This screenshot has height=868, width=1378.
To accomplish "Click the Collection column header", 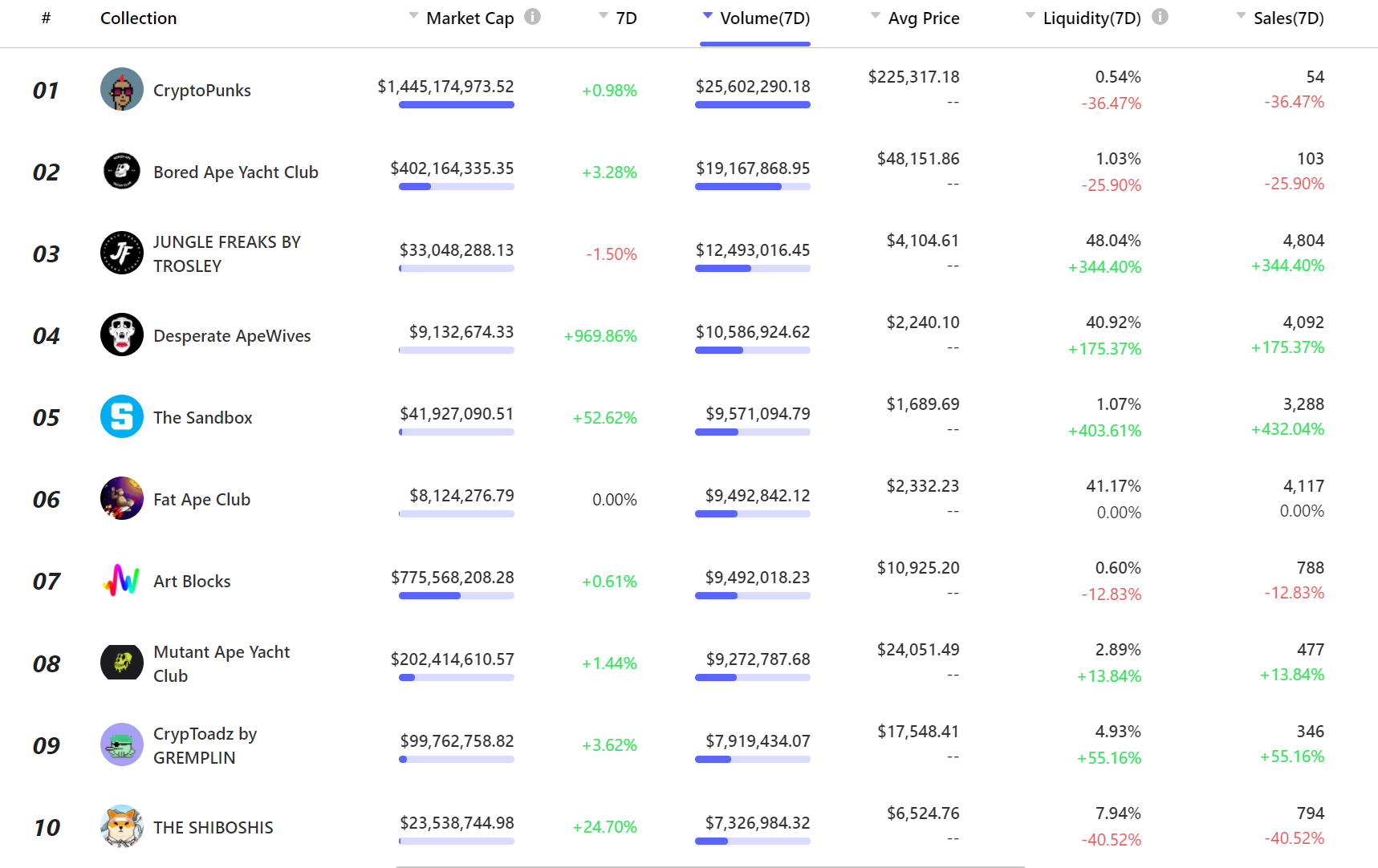I will pyautogui.click(x=138, y=18).
